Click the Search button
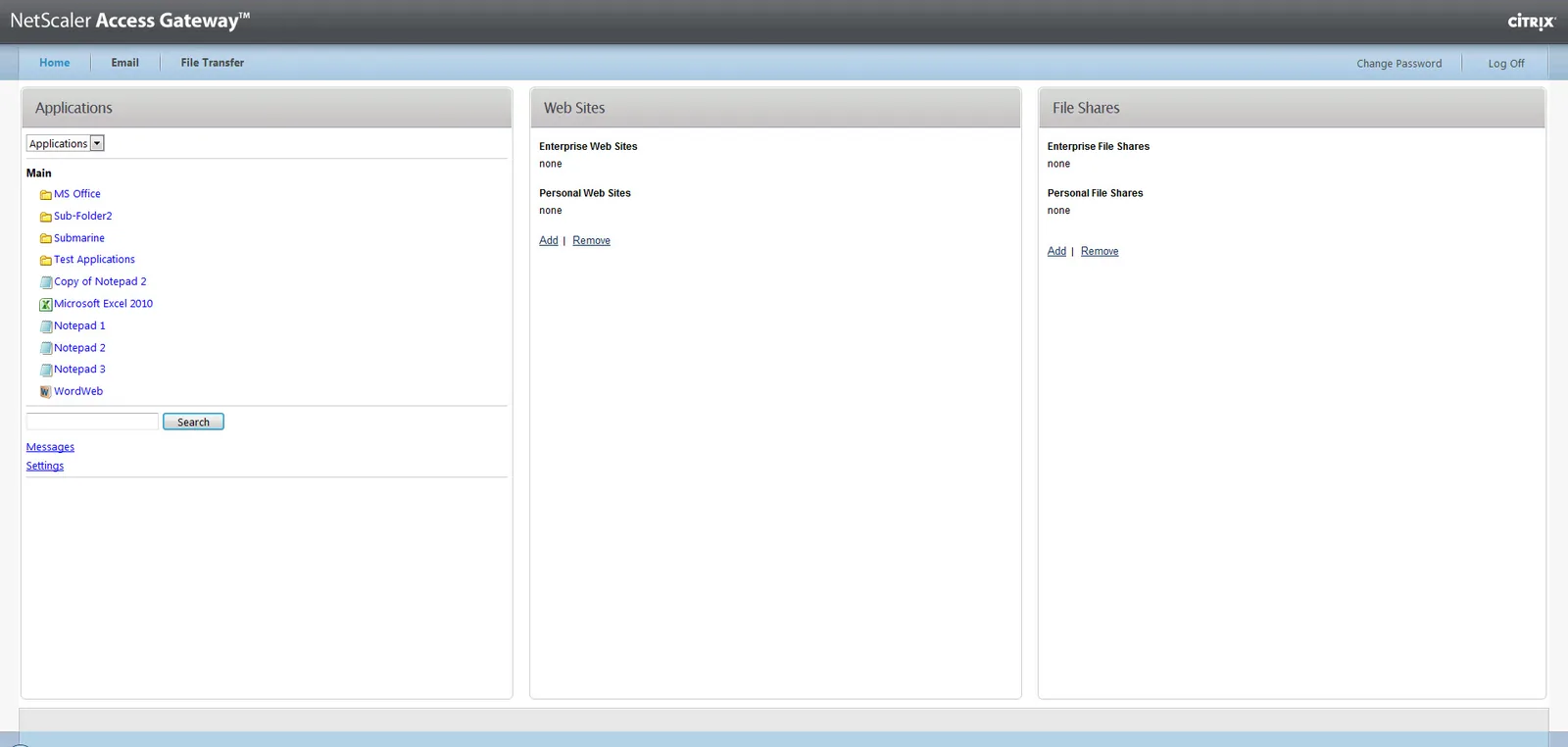The width and height of the screenshot is (1568, 747). pos(193,422)
